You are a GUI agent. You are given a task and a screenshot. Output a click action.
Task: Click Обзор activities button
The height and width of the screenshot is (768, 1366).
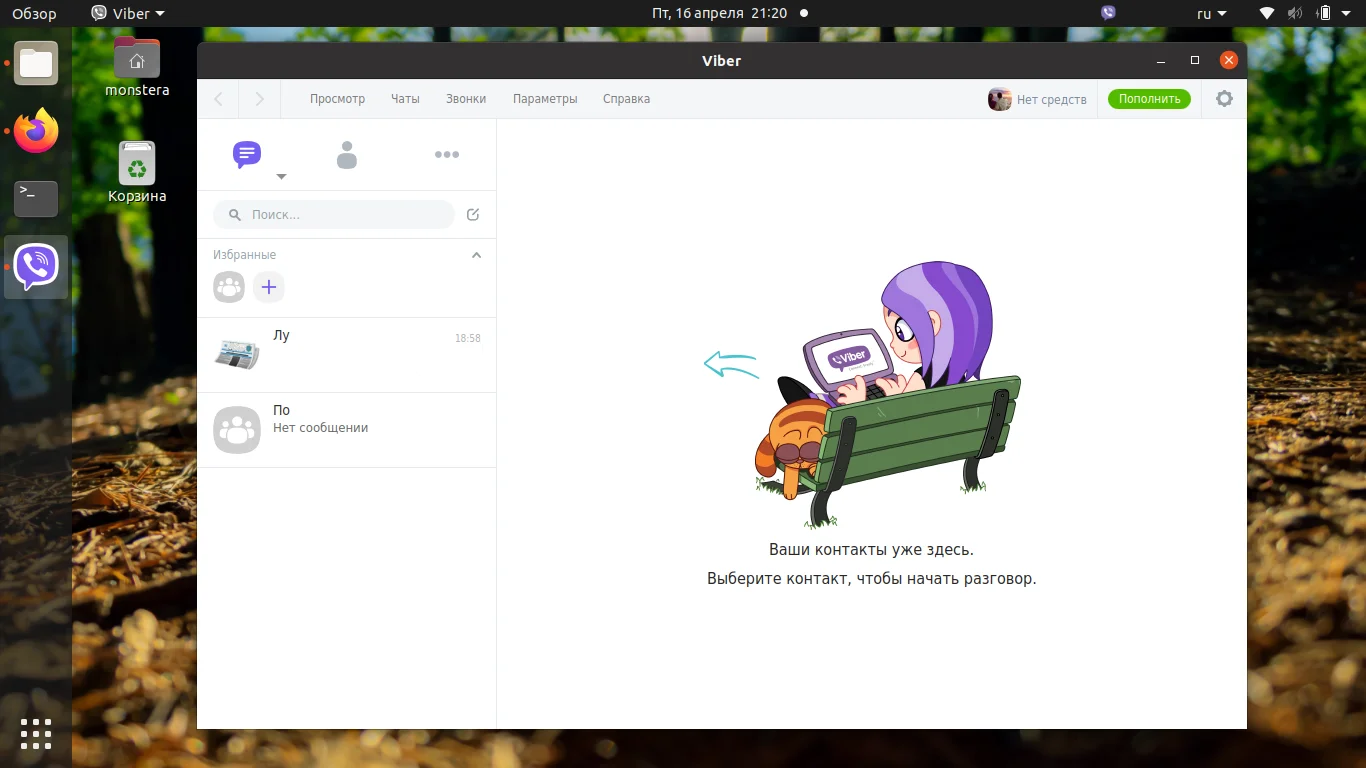point(34,14)
